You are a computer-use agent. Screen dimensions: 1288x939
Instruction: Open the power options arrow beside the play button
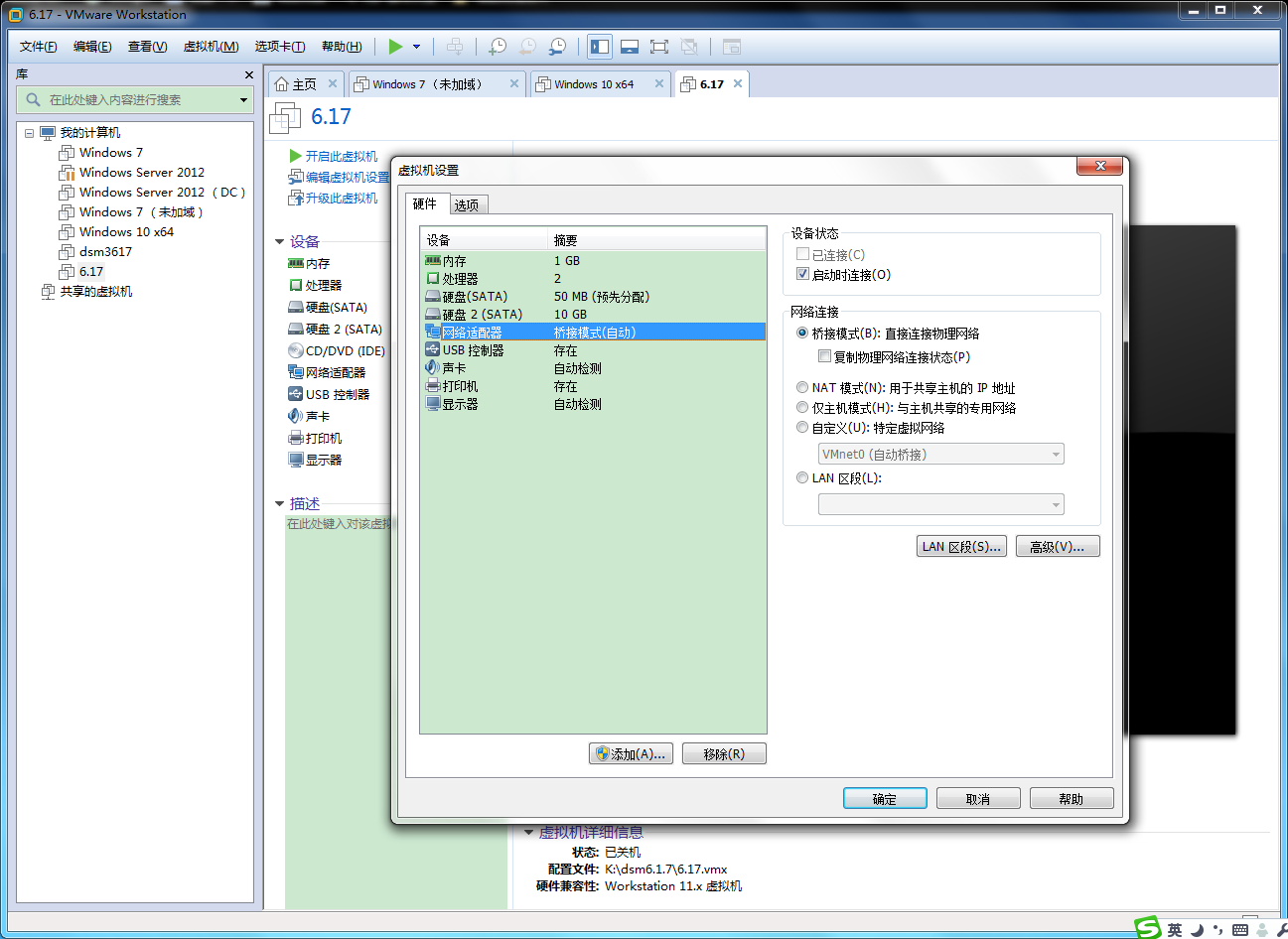[416, 47]
